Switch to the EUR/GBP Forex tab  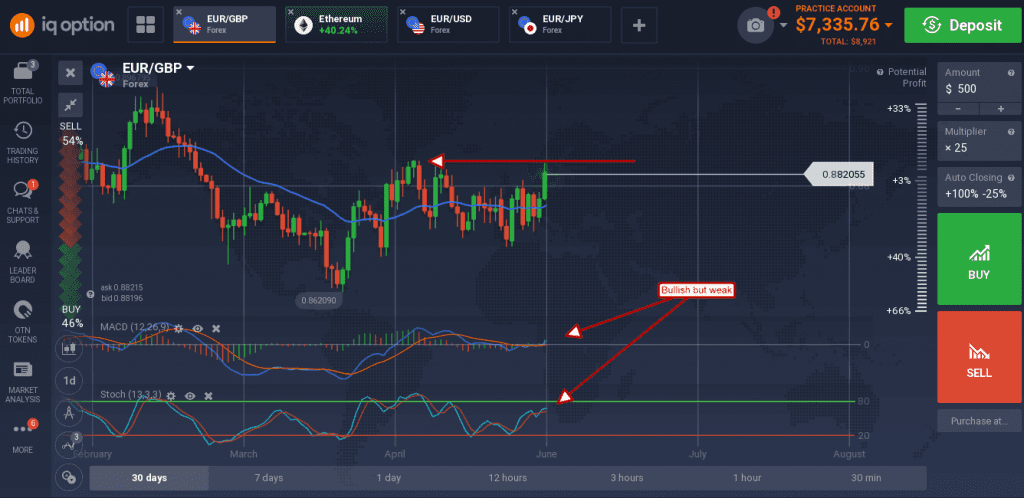coord(225,25)
